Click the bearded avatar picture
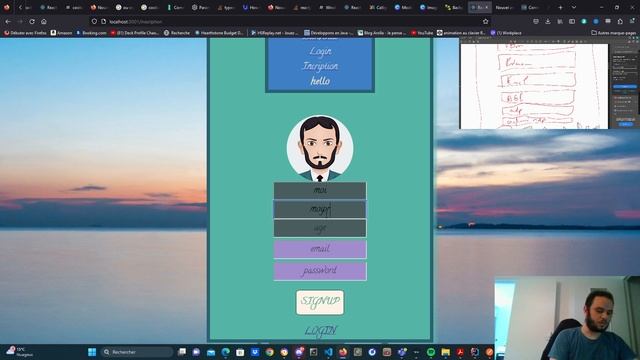Viewport: 640px width, 360px height. point(320,148)
